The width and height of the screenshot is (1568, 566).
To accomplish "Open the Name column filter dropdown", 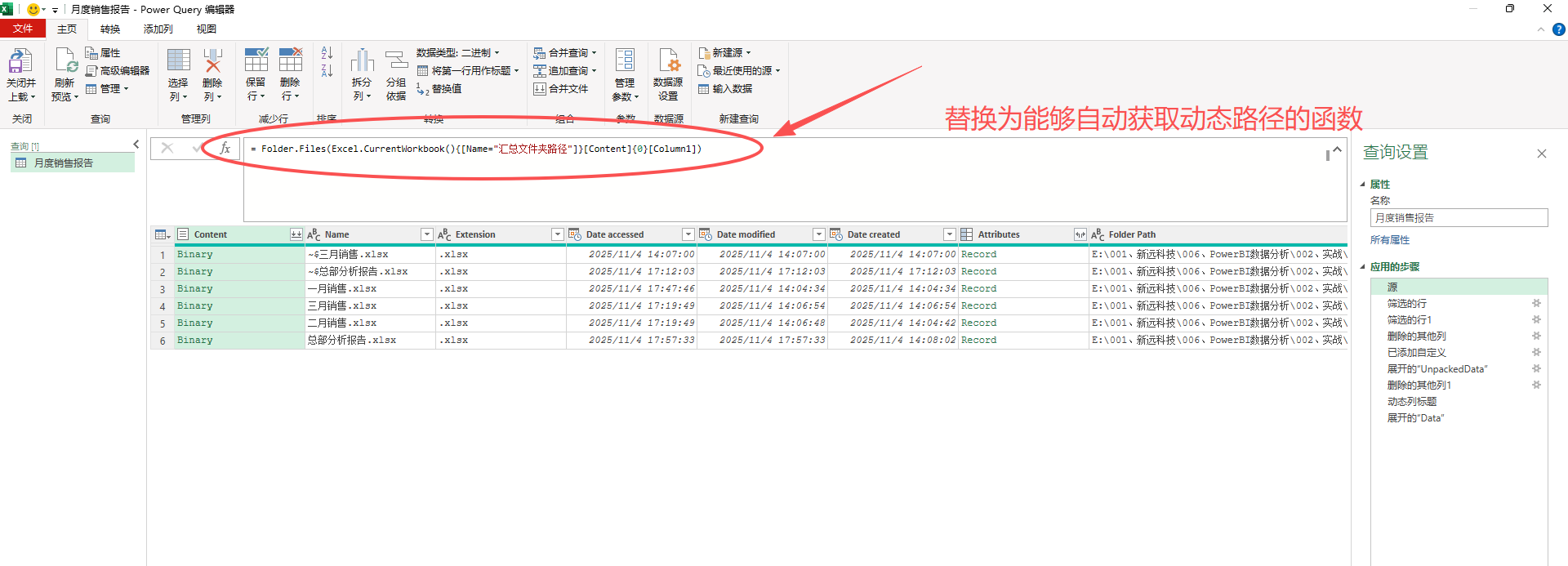I will pos(426,234).
